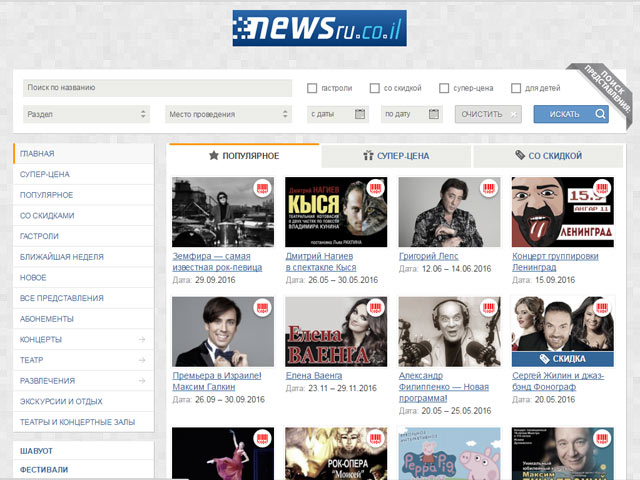Click the 'по дату' date field
The image size is (640, 480).
(411, 114)
